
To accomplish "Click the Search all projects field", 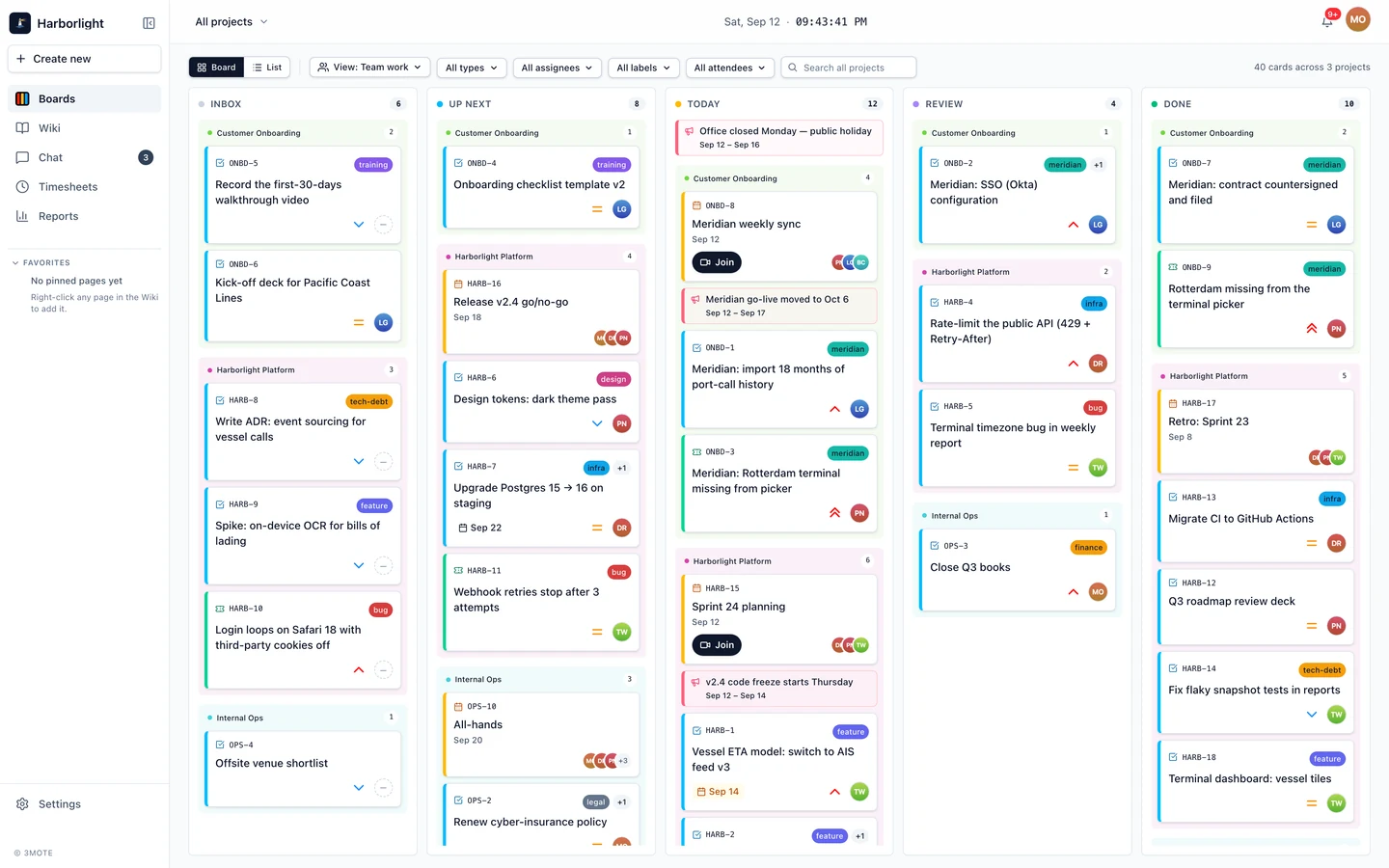I will click(x=849, y=68).
